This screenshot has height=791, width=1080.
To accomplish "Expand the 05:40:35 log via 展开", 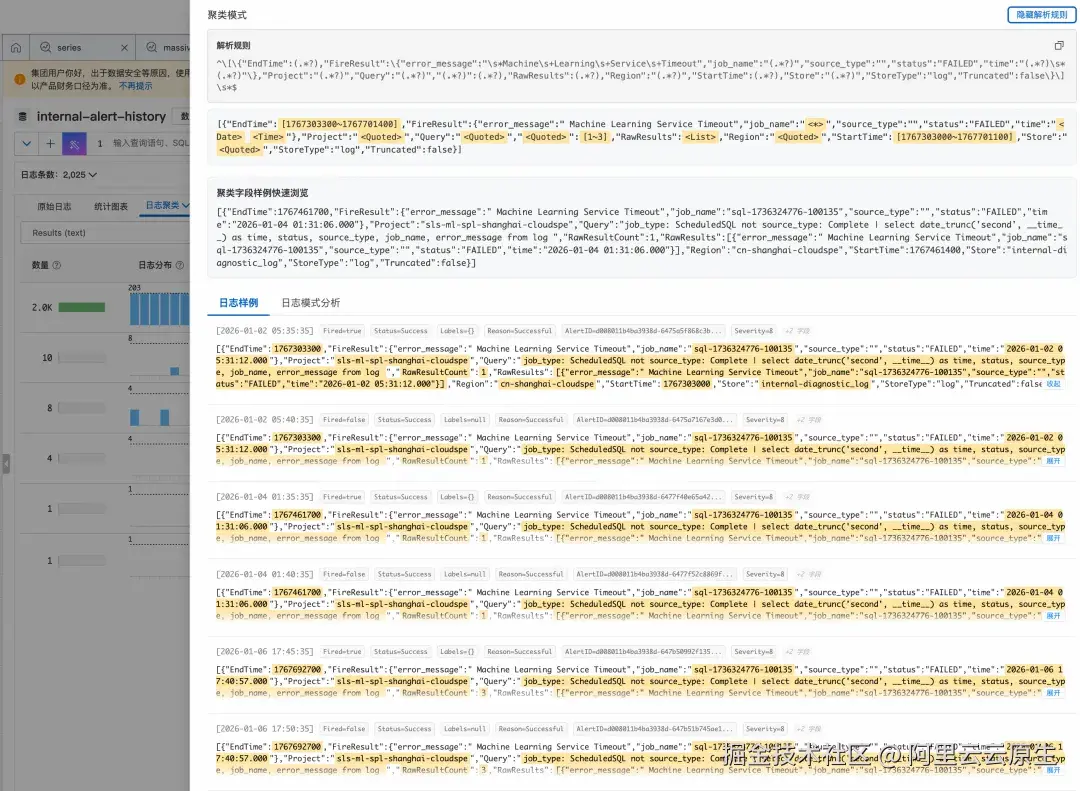I will [x=1054, y=462].
